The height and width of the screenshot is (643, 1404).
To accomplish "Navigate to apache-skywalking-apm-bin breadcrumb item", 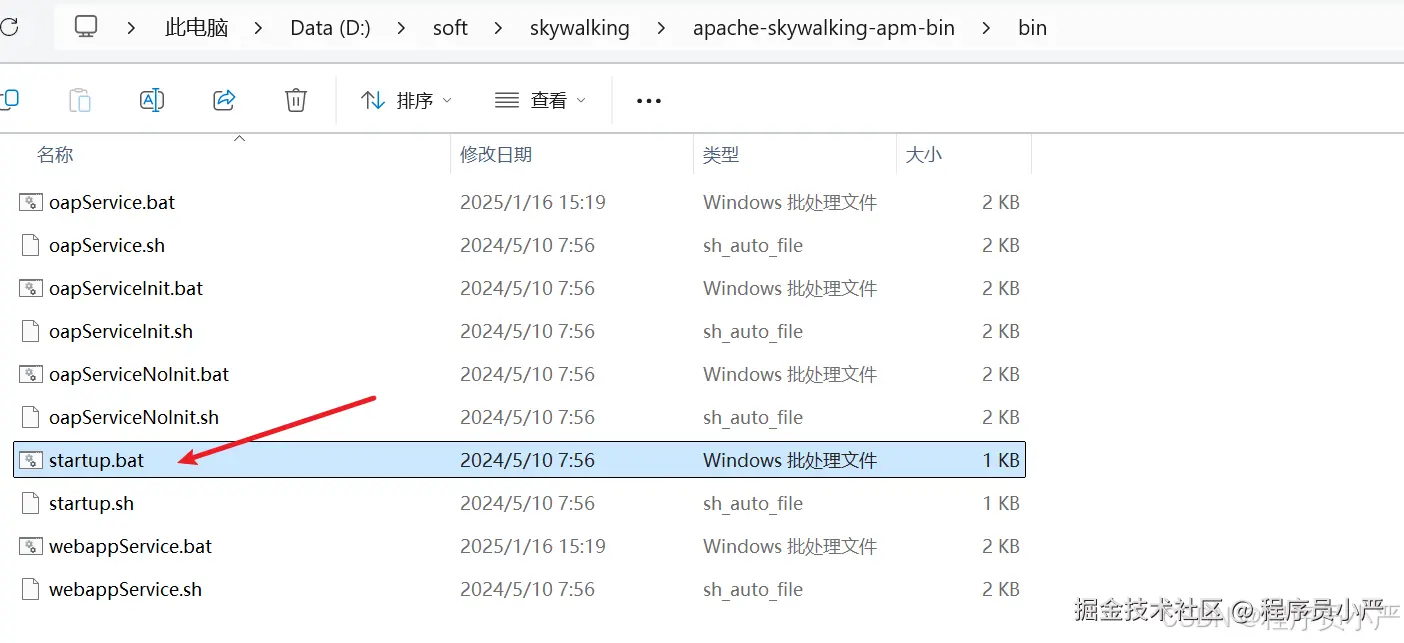I will point(823,27).
